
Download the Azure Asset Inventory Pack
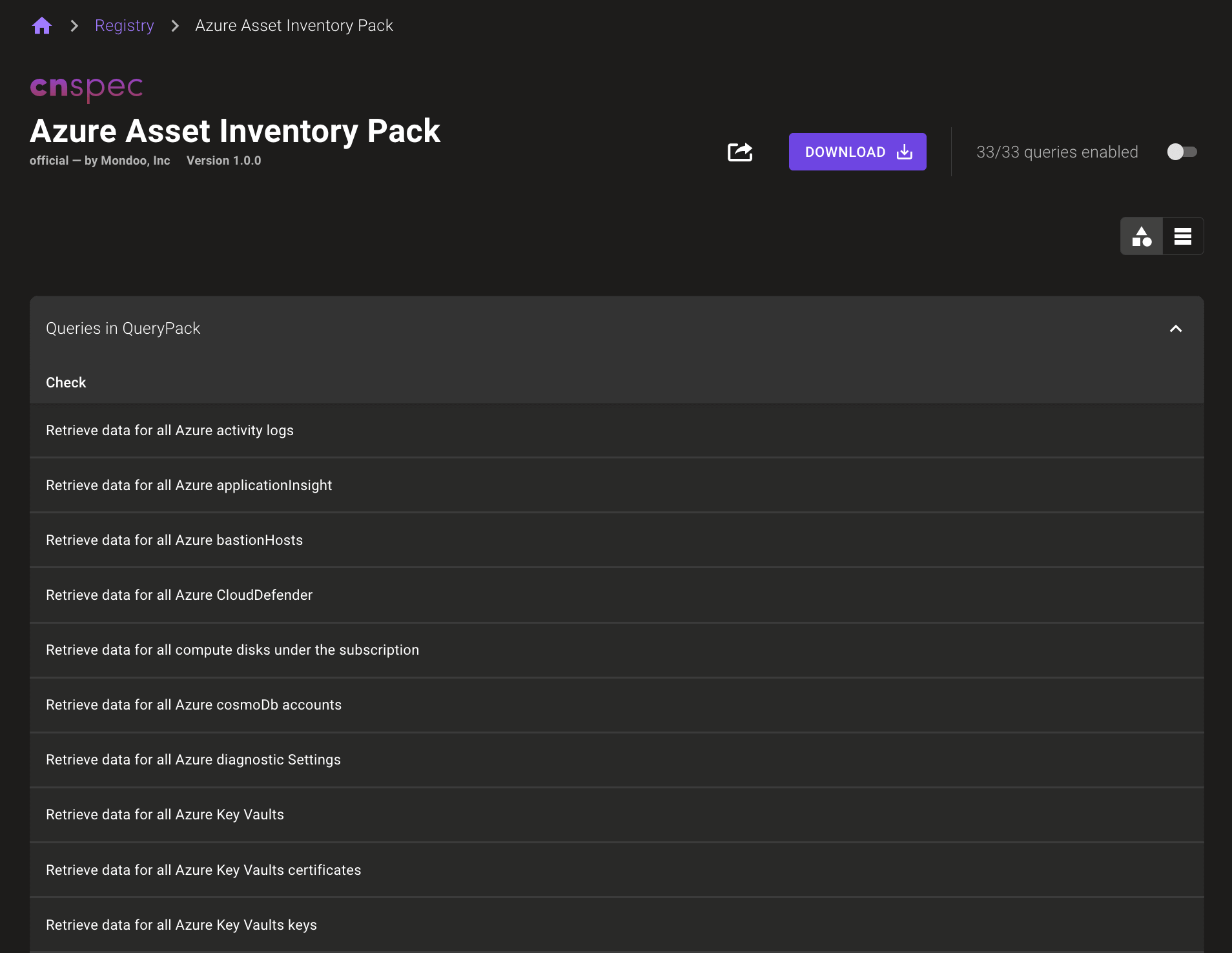click(x=857, y=152)
